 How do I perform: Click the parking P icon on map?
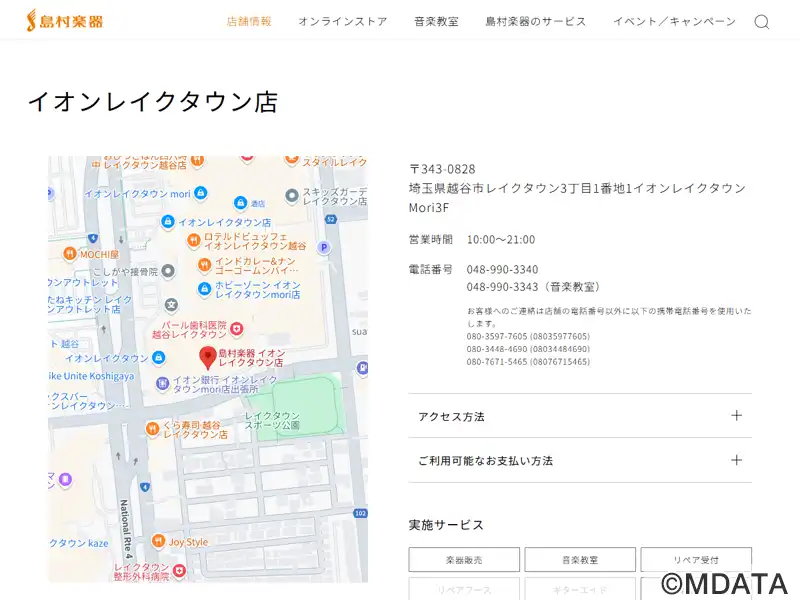tap(323, 248)
